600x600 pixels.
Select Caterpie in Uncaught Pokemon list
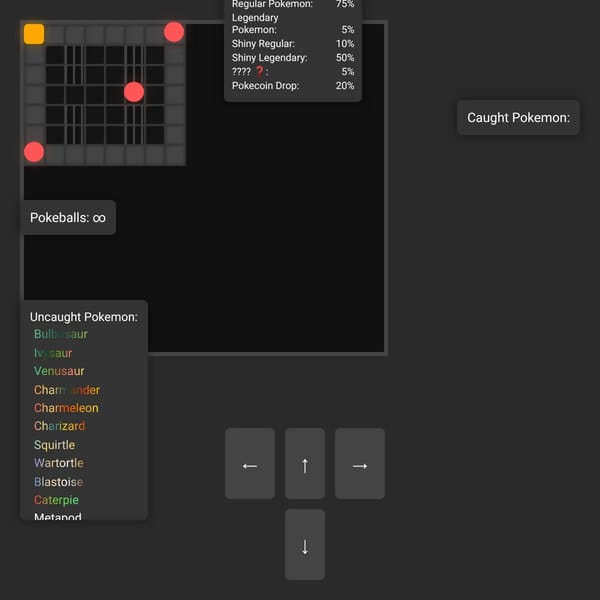click(56, 500)
